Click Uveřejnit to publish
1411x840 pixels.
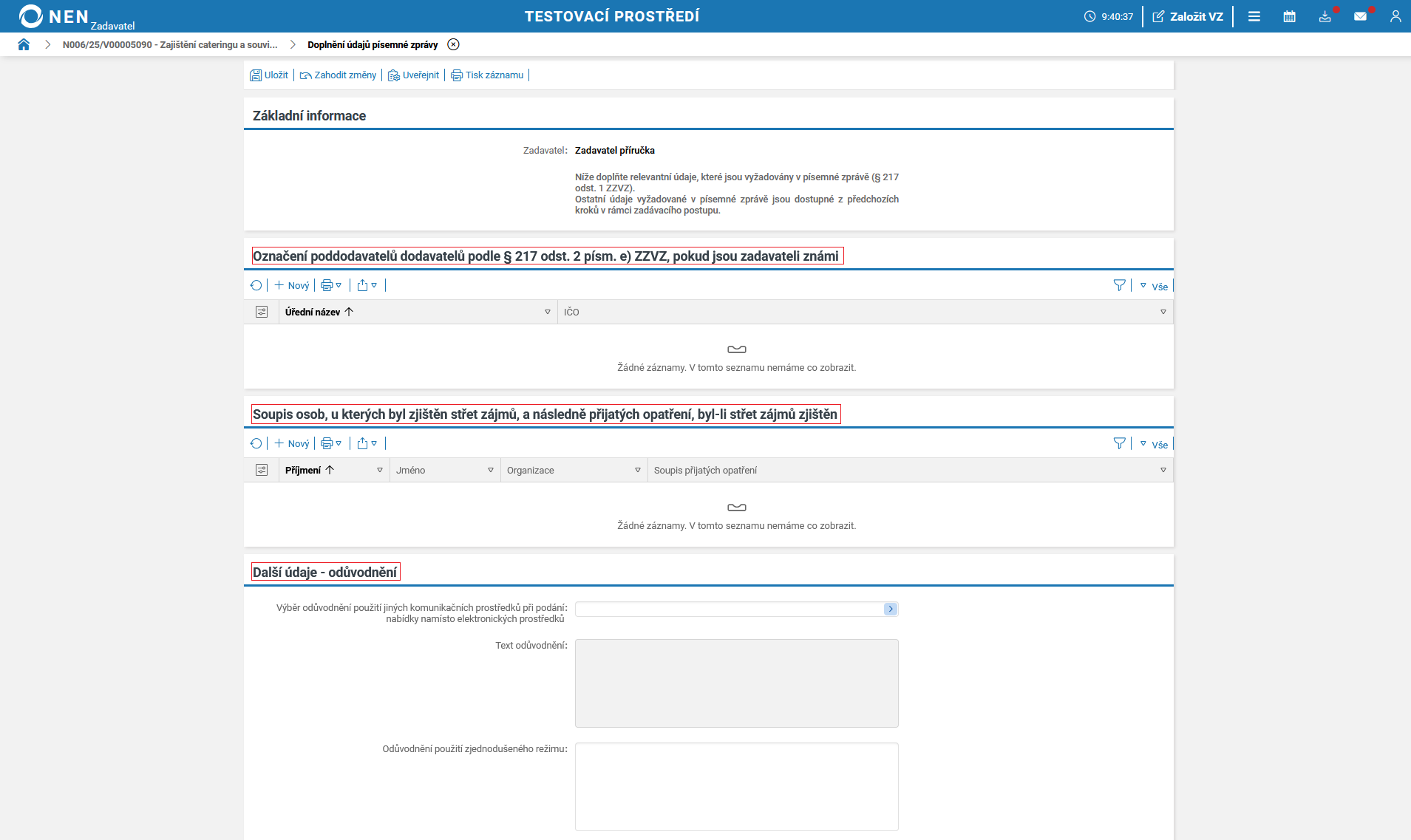click(x=413, y=75)
